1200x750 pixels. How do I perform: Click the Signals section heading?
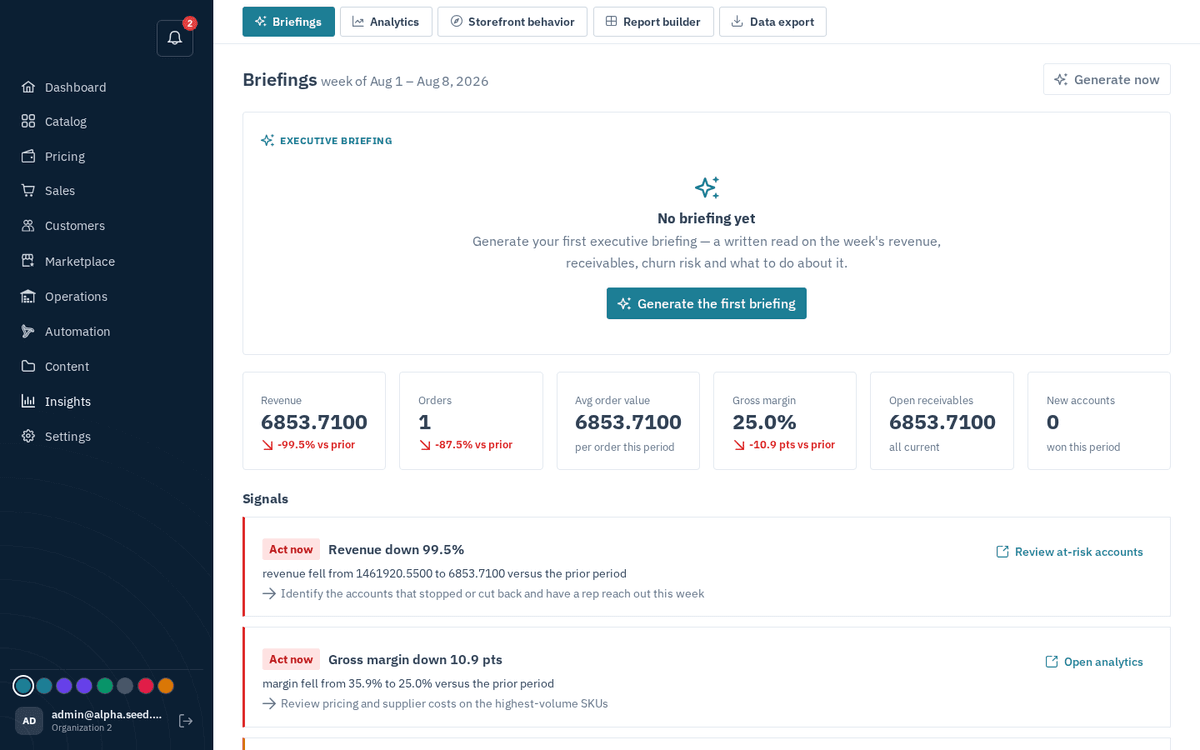point(265,498)
